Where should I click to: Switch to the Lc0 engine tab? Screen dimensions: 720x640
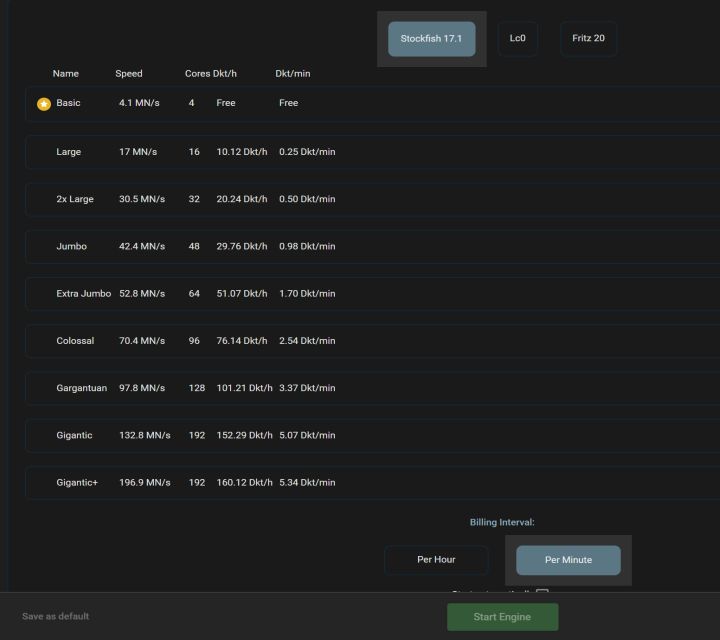click(517, 39)
